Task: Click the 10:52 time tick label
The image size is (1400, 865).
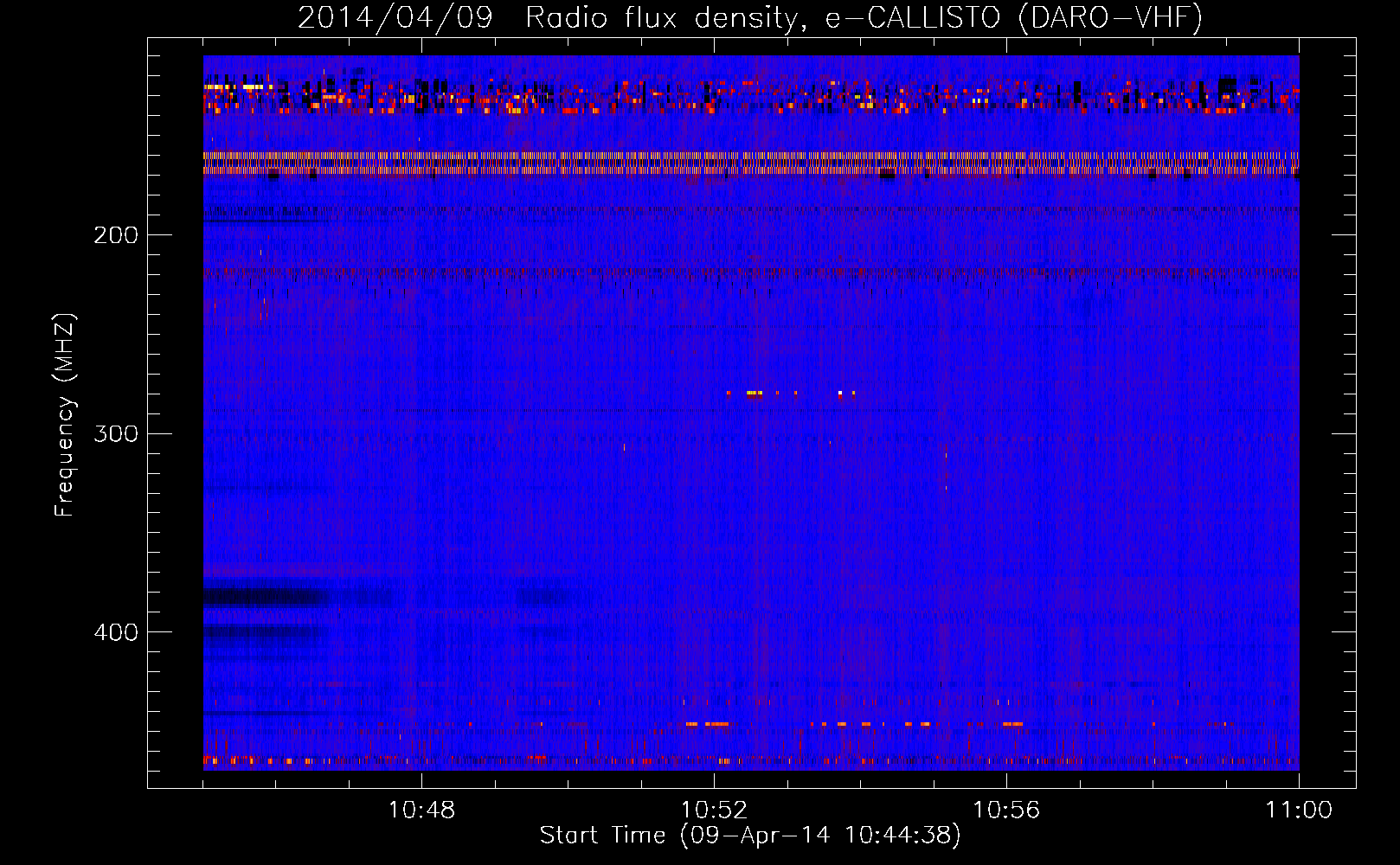Action: click(x=714, y=811)
